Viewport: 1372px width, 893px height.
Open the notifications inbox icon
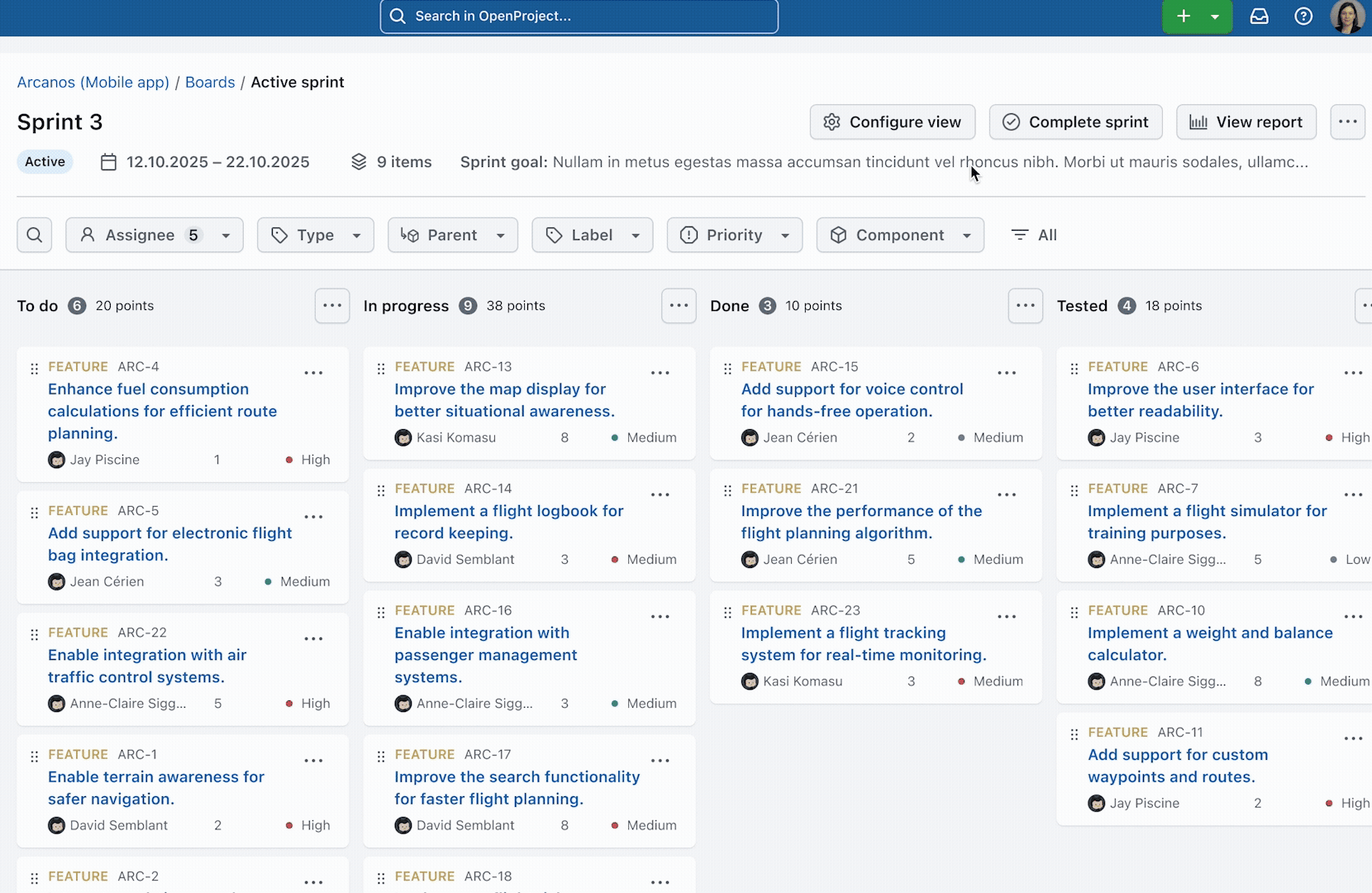coord(1260,17)
